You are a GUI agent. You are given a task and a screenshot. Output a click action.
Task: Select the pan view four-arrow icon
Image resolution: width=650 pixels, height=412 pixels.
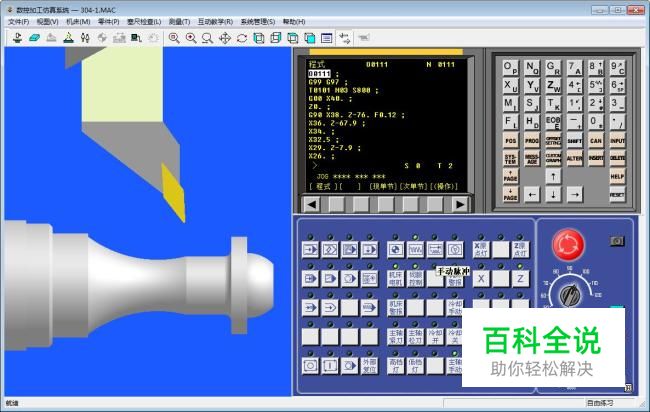(x=225, y=38)
